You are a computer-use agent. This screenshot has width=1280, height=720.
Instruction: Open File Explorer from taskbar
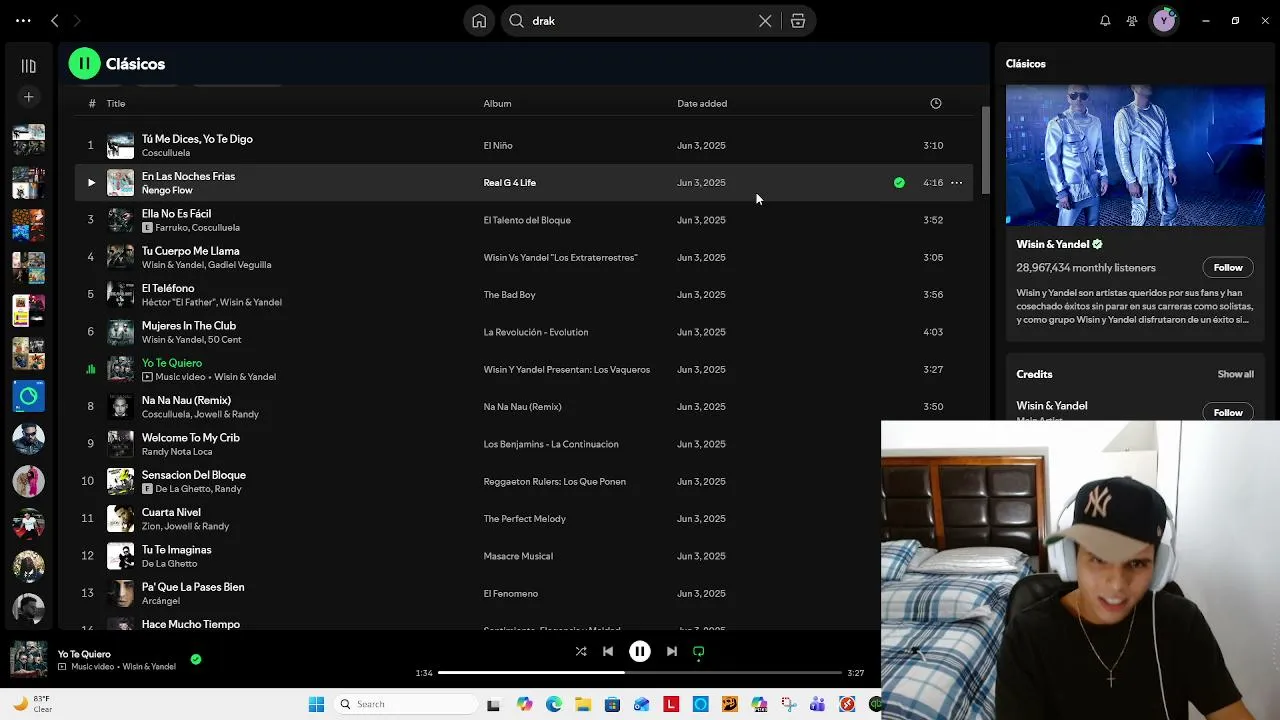pos(583,704)
